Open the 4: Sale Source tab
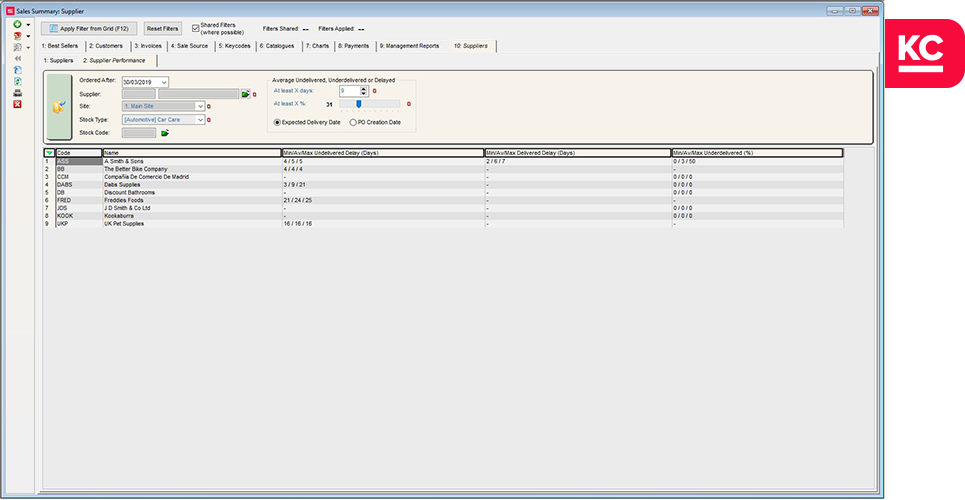This screenshot has width=965, height=500. pyautogui.click(x=190, y=46)
